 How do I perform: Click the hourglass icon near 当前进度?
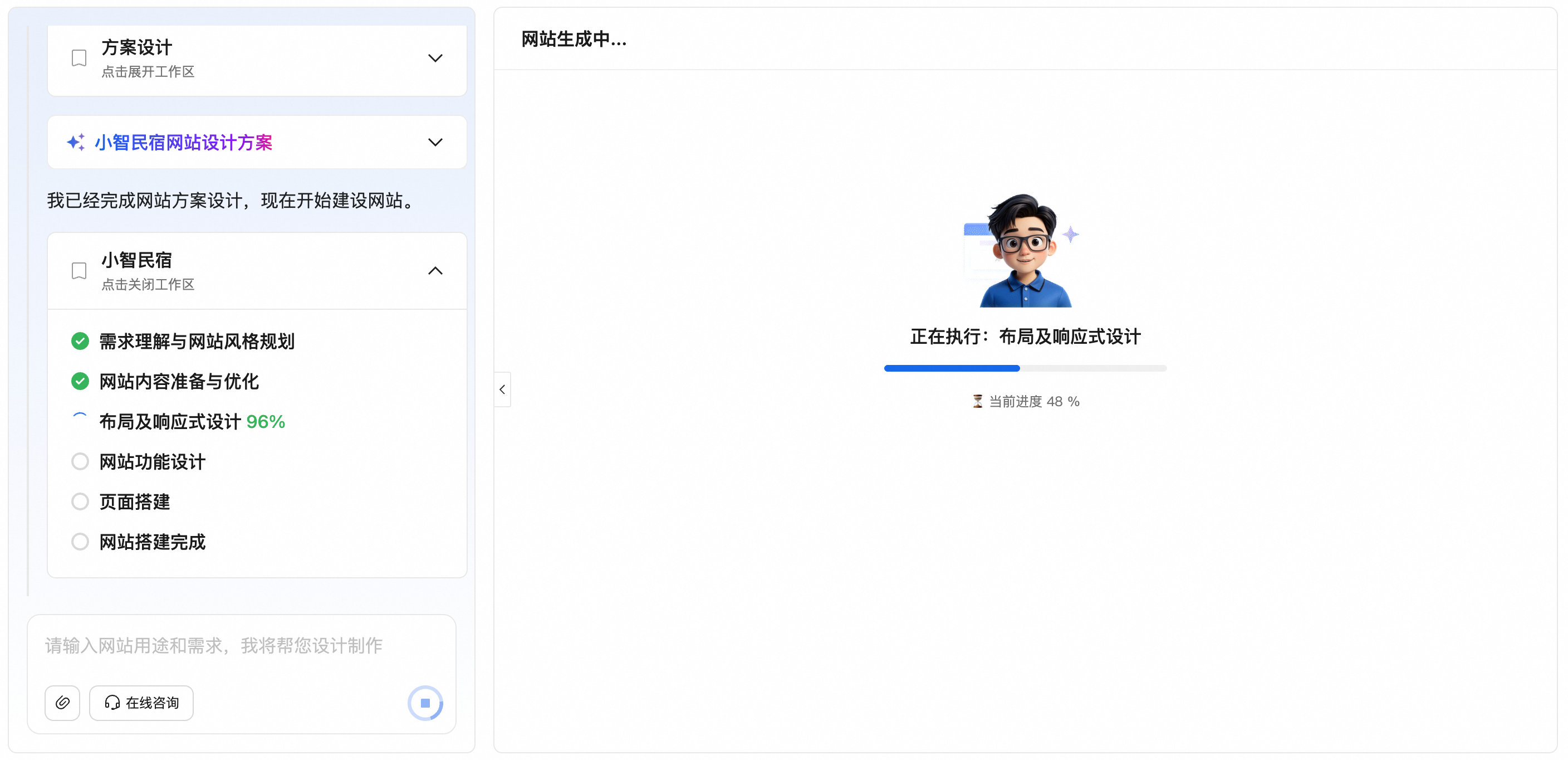pyautogui.click(x=977, y=401)
